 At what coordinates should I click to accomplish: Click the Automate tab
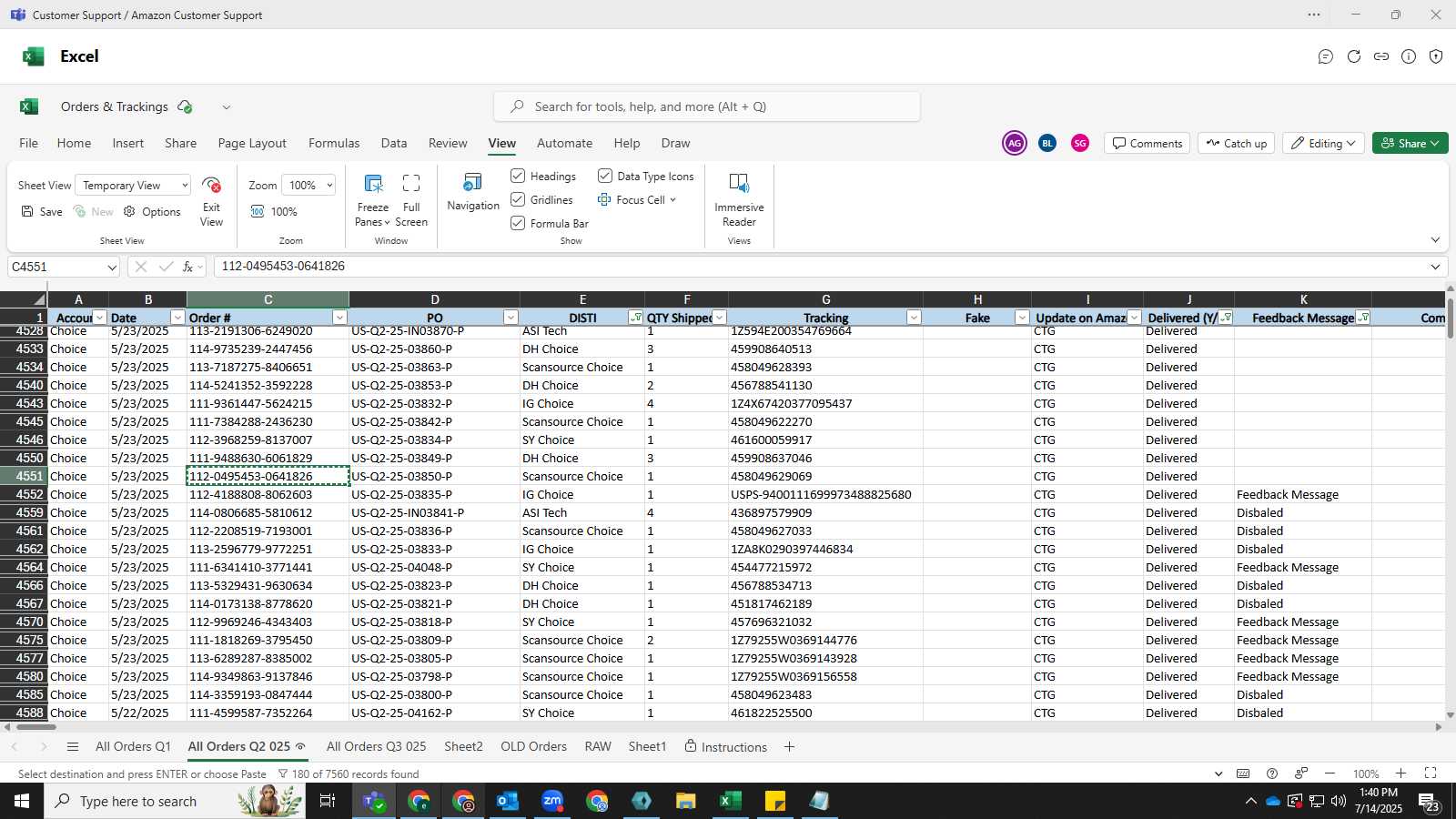(564, 143)
